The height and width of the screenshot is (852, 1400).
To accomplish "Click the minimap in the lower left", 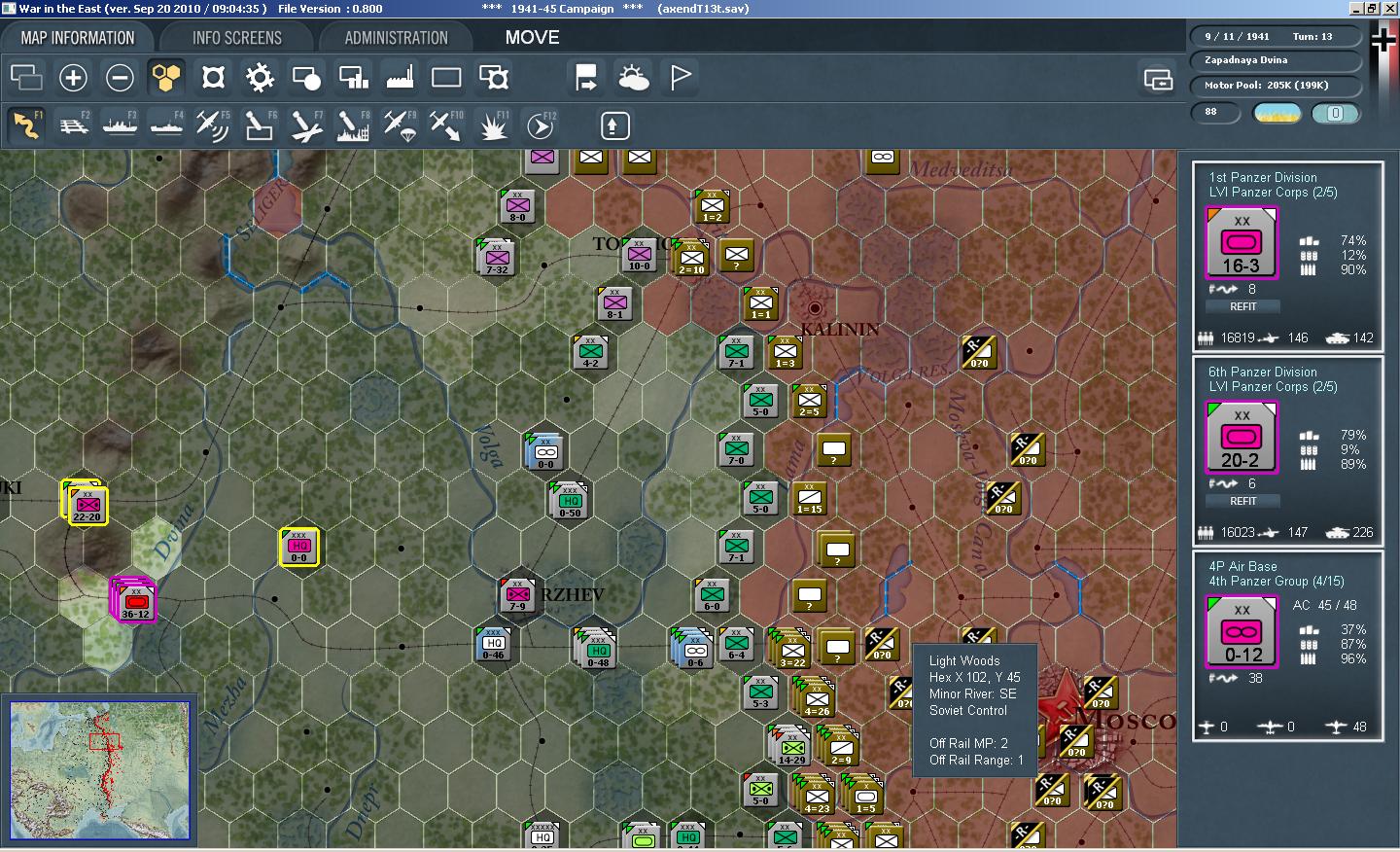I will (100, 770).
